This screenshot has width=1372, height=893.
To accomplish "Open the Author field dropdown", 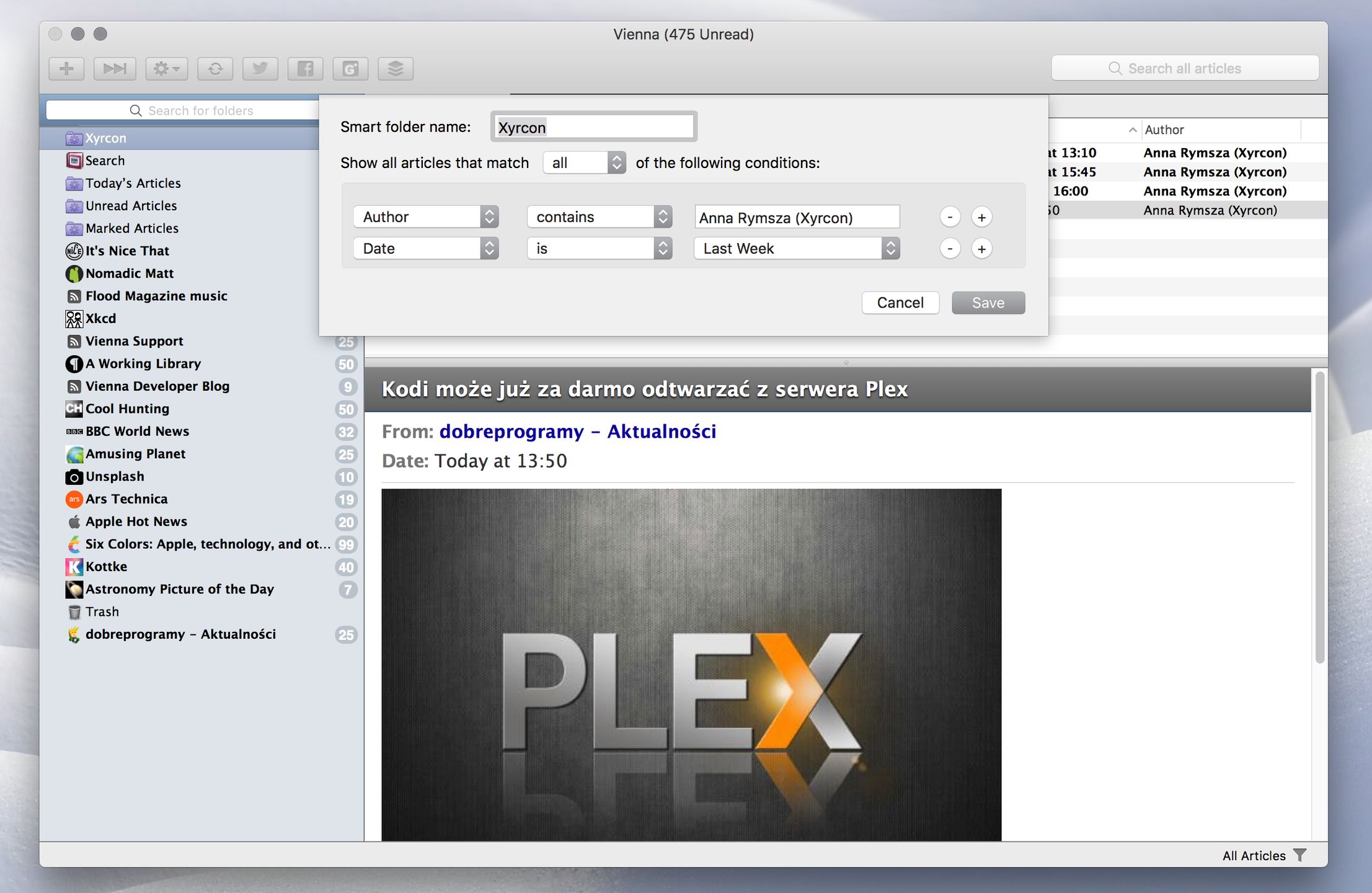I will [x=426, y=217].
